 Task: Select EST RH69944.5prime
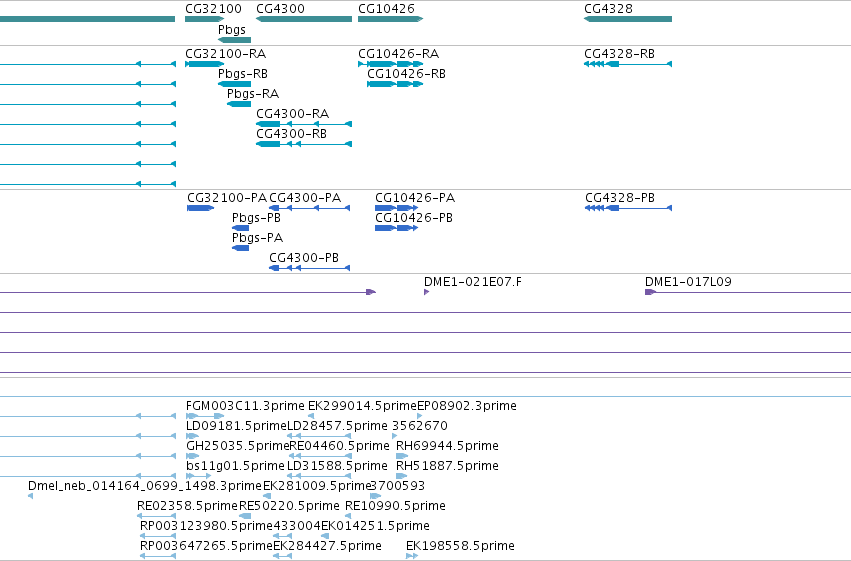click(402, 456)
